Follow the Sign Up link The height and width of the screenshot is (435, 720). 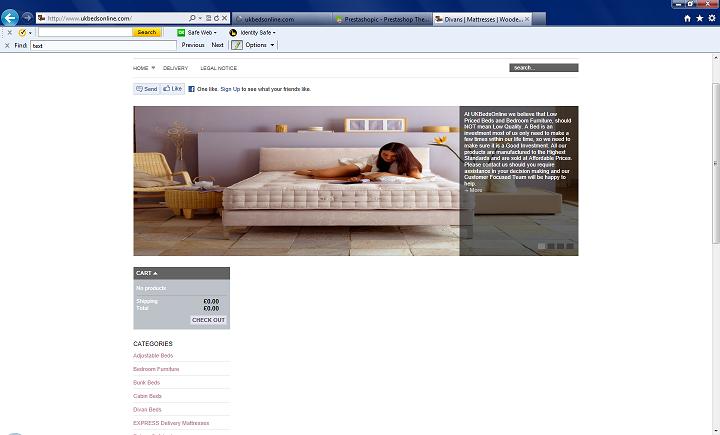[230, 89]
